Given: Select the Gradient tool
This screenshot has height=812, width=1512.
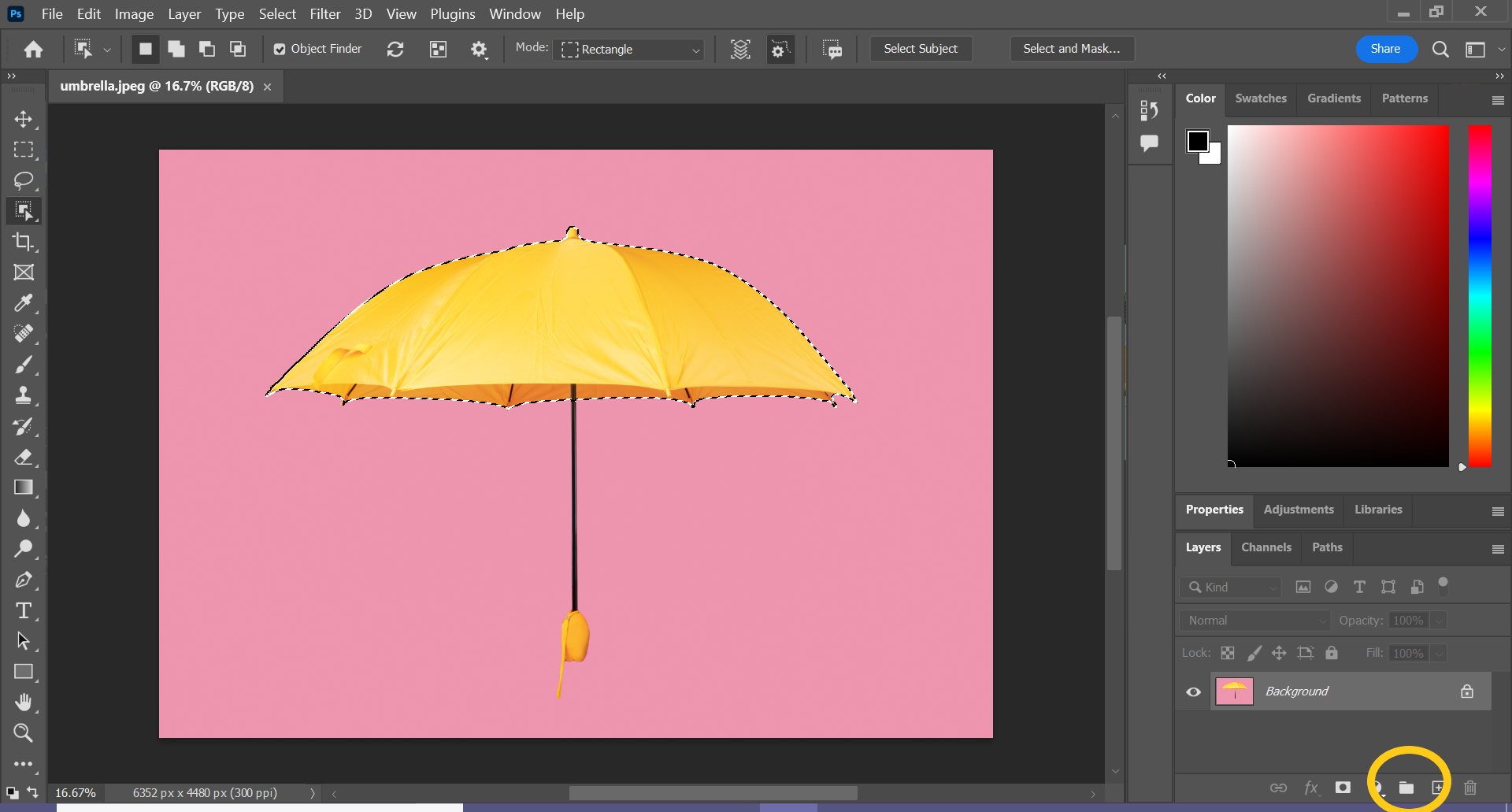Looking at the screenshot, I should tap(24, 488).
